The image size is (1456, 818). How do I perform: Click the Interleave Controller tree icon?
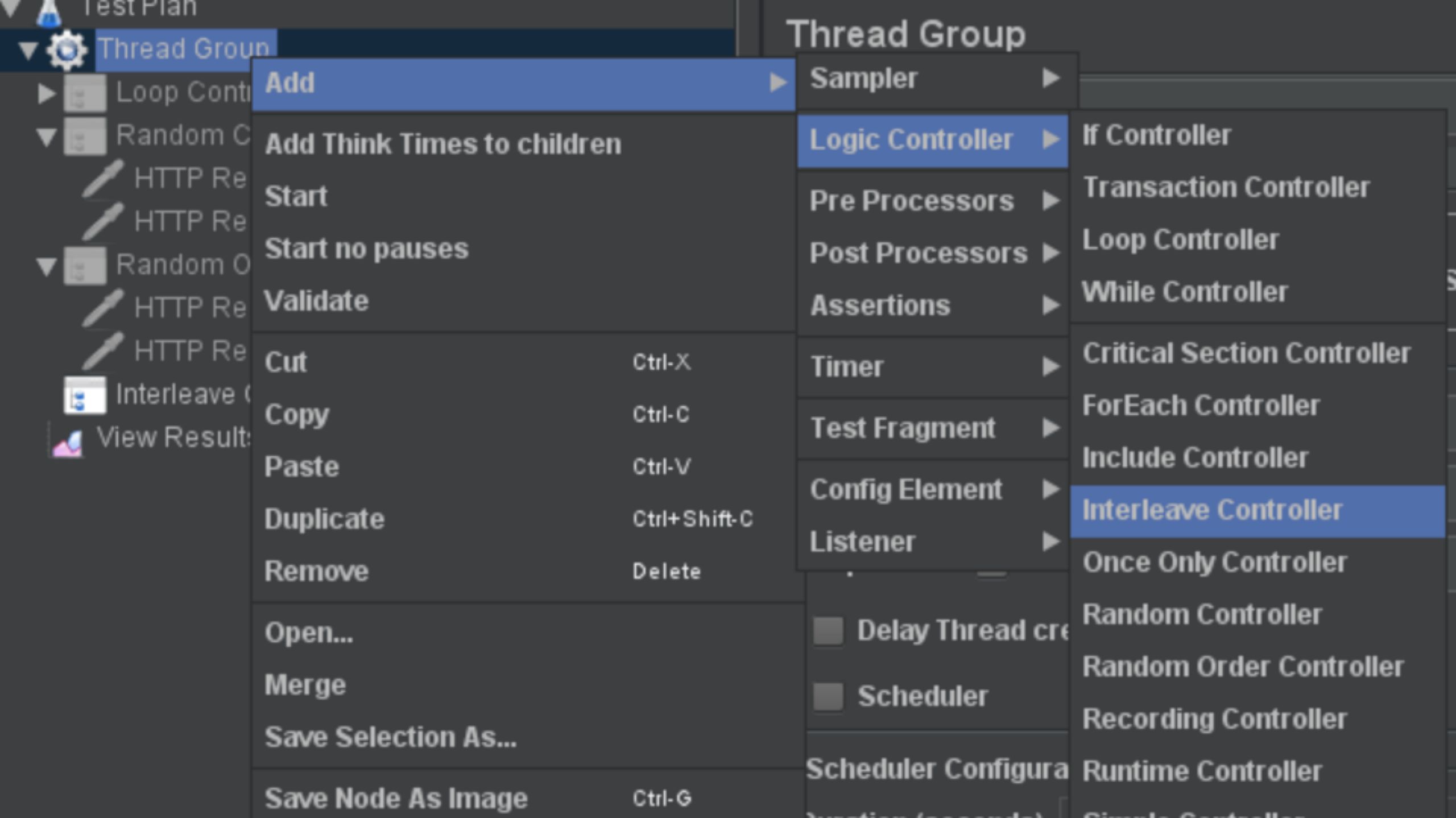tap(85, 395)
